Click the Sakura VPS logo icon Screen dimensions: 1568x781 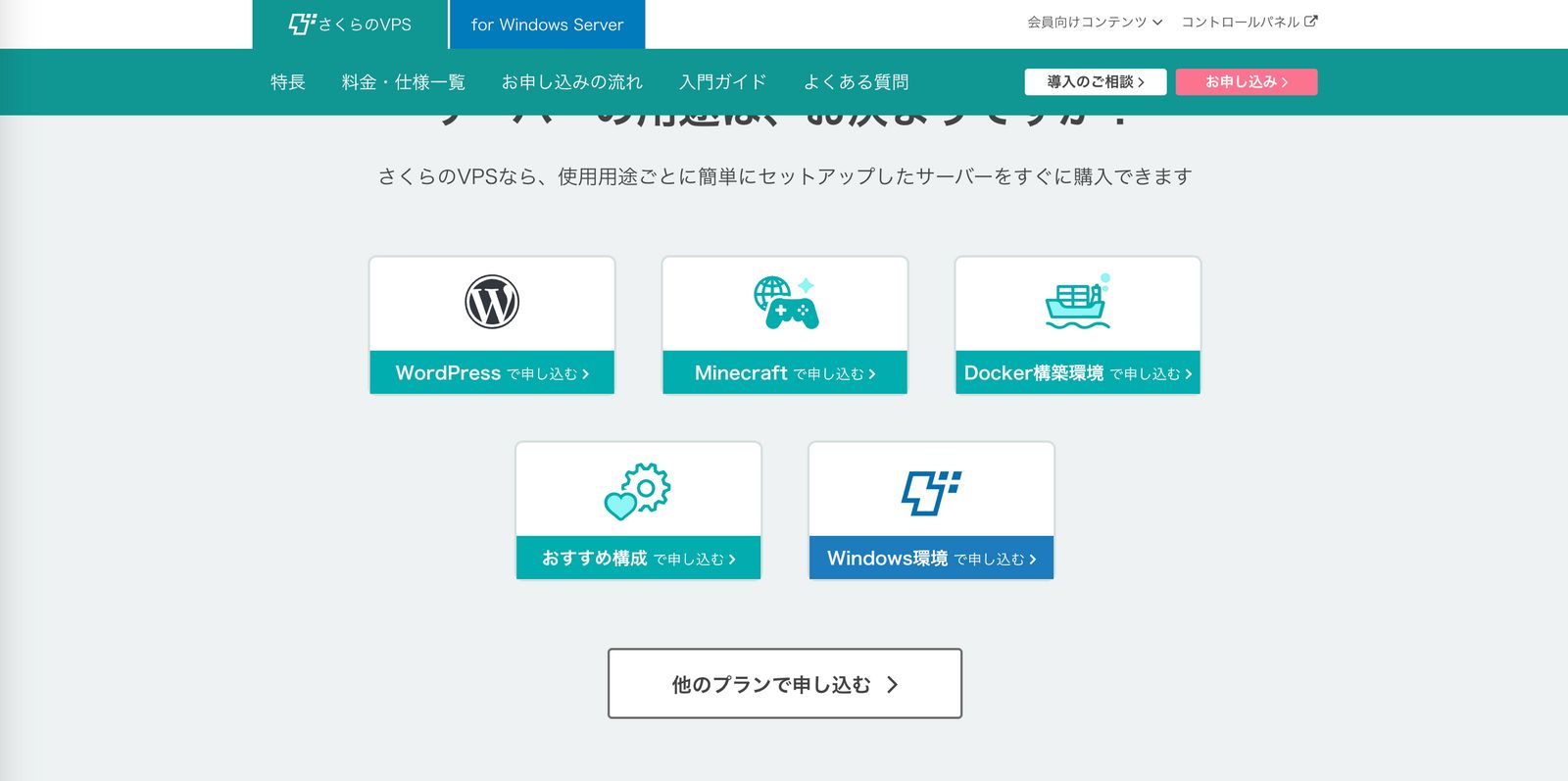tap(301, 24)
